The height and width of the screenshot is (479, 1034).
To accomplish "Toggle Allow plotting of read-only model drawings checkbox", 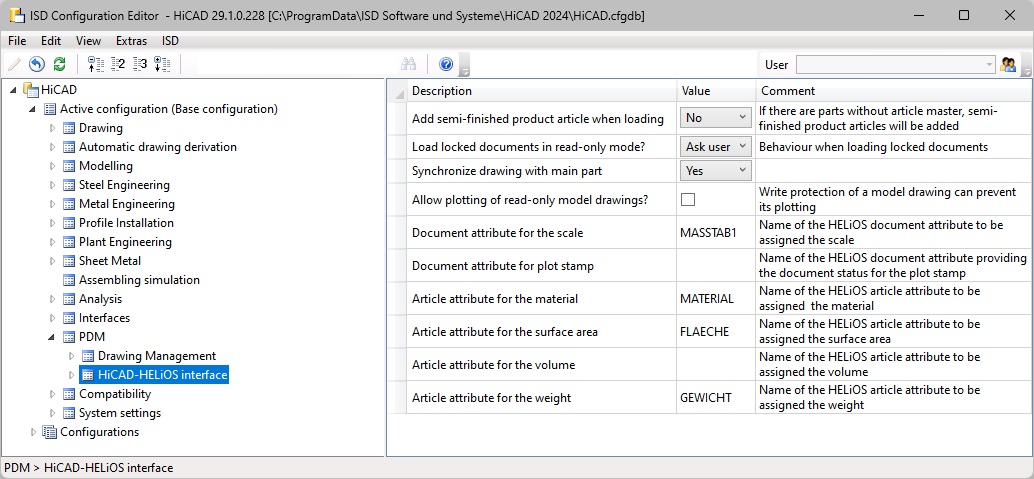I will [688, 199].
